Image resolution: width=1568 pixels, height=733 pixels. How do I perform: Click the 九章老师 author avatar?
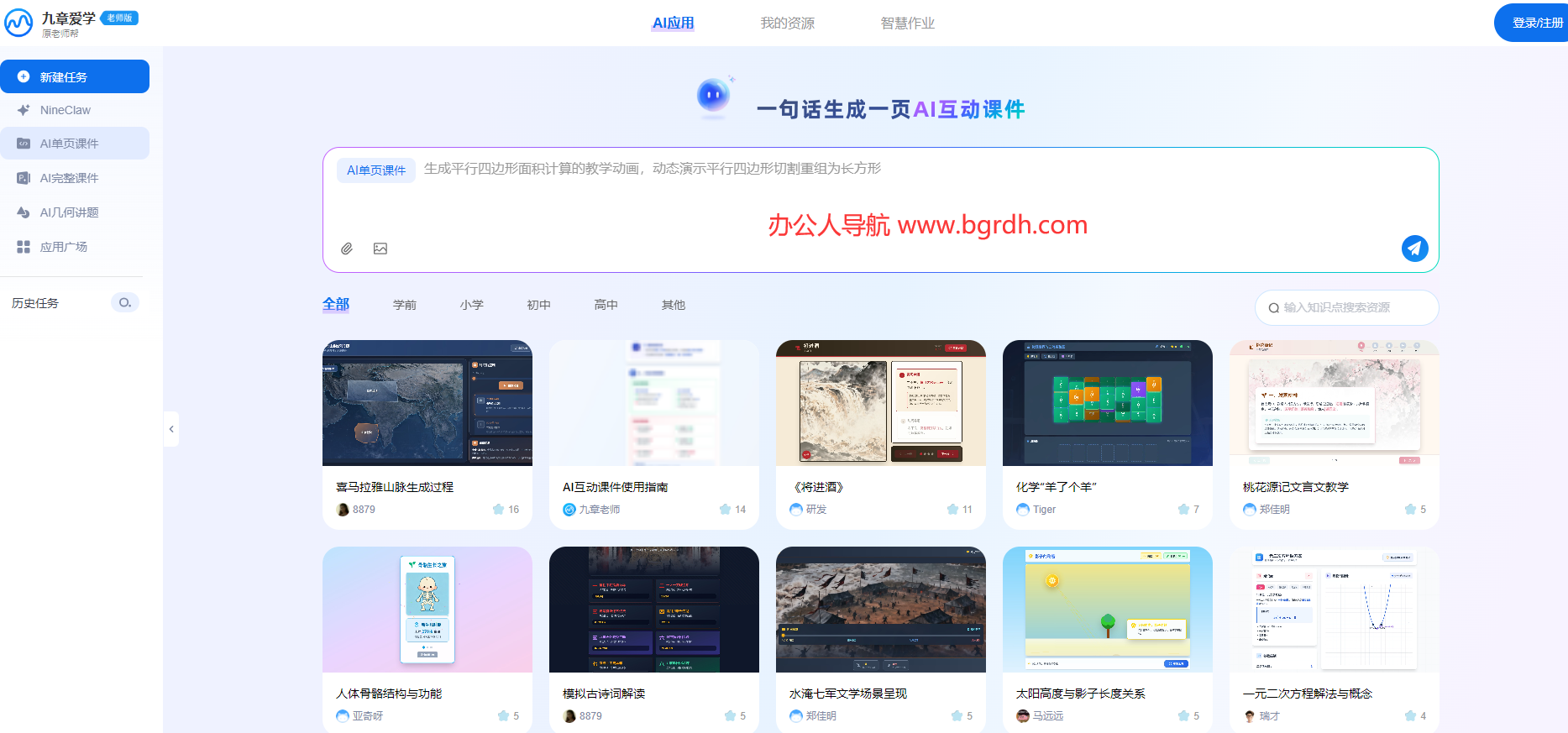tap(569, 510)
